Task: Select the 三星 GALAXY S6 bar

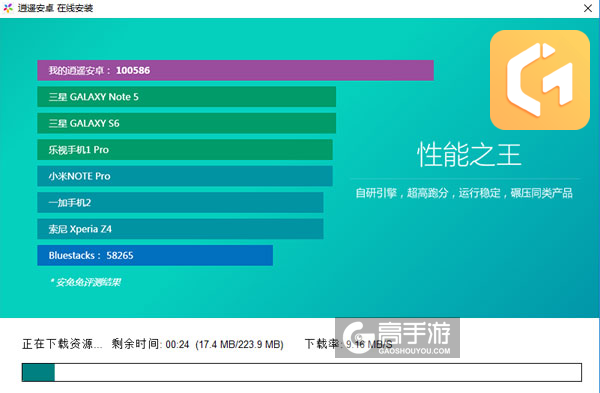Action: click(x=187, y=123)
